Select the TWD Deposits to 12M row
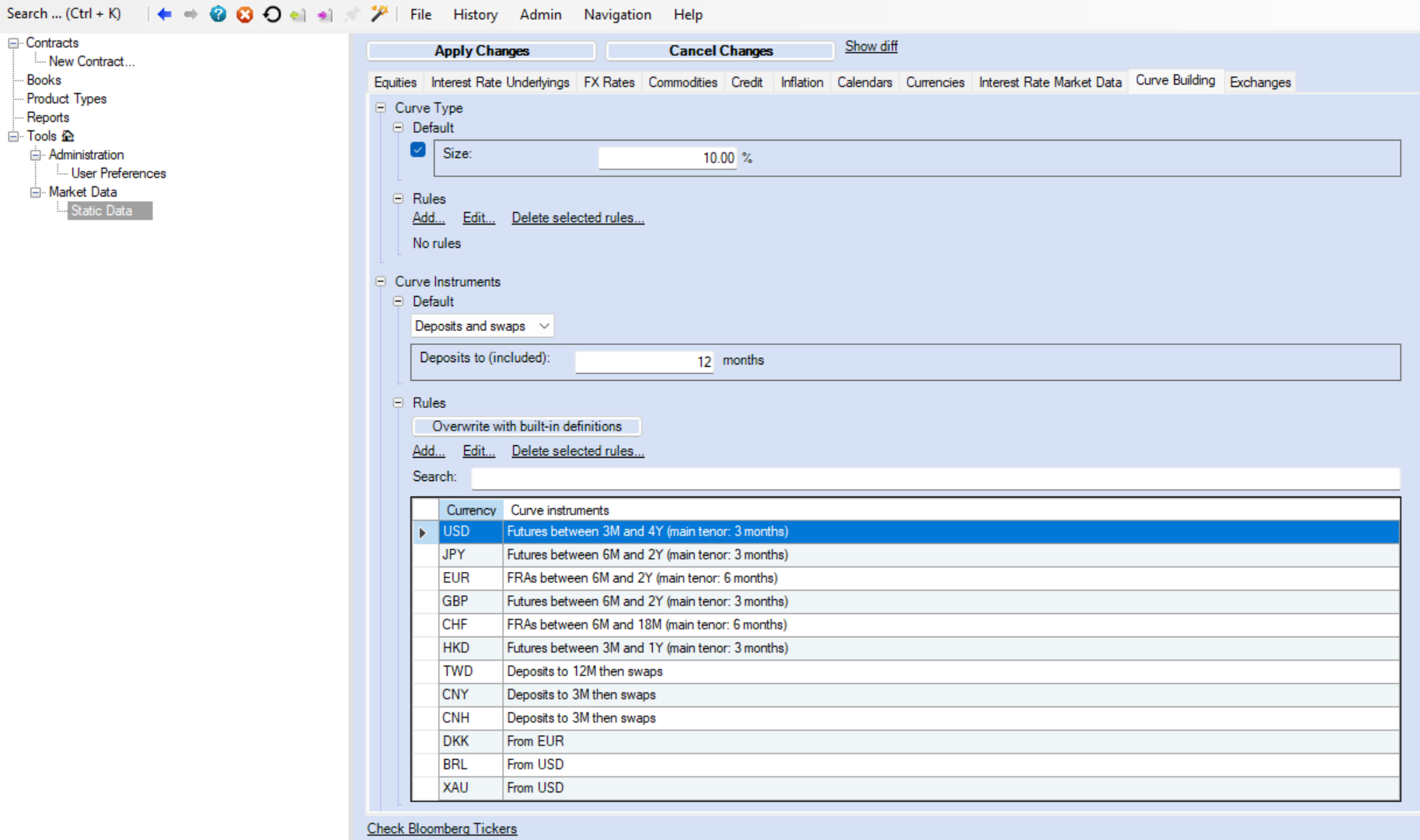 pyautogui.click(x=905, y=671)
